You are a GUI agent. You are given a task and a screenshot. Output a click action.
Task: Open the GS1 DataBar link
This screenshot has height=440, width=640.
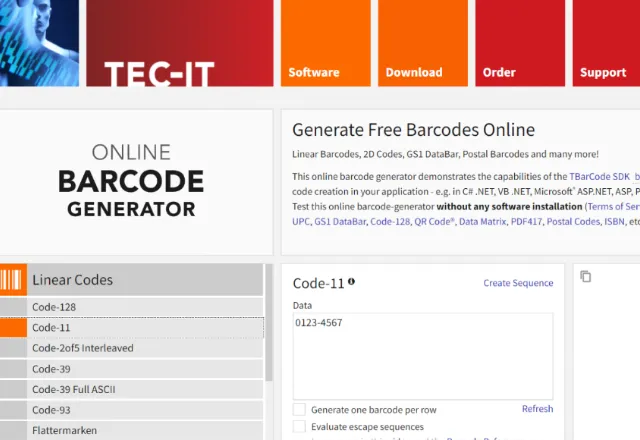click(x=340, y=221)
